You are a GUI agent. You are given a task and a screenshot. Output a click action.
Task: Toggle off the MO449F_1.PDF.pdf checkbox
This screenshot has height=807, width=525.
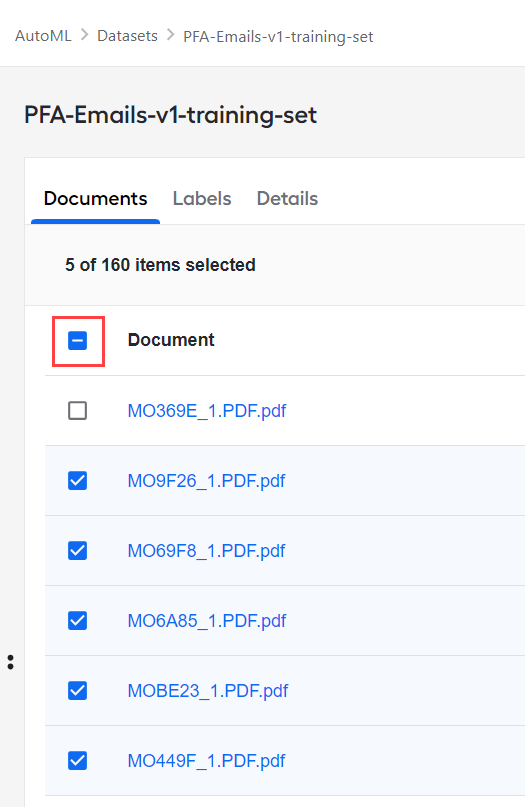pos(78,761)
